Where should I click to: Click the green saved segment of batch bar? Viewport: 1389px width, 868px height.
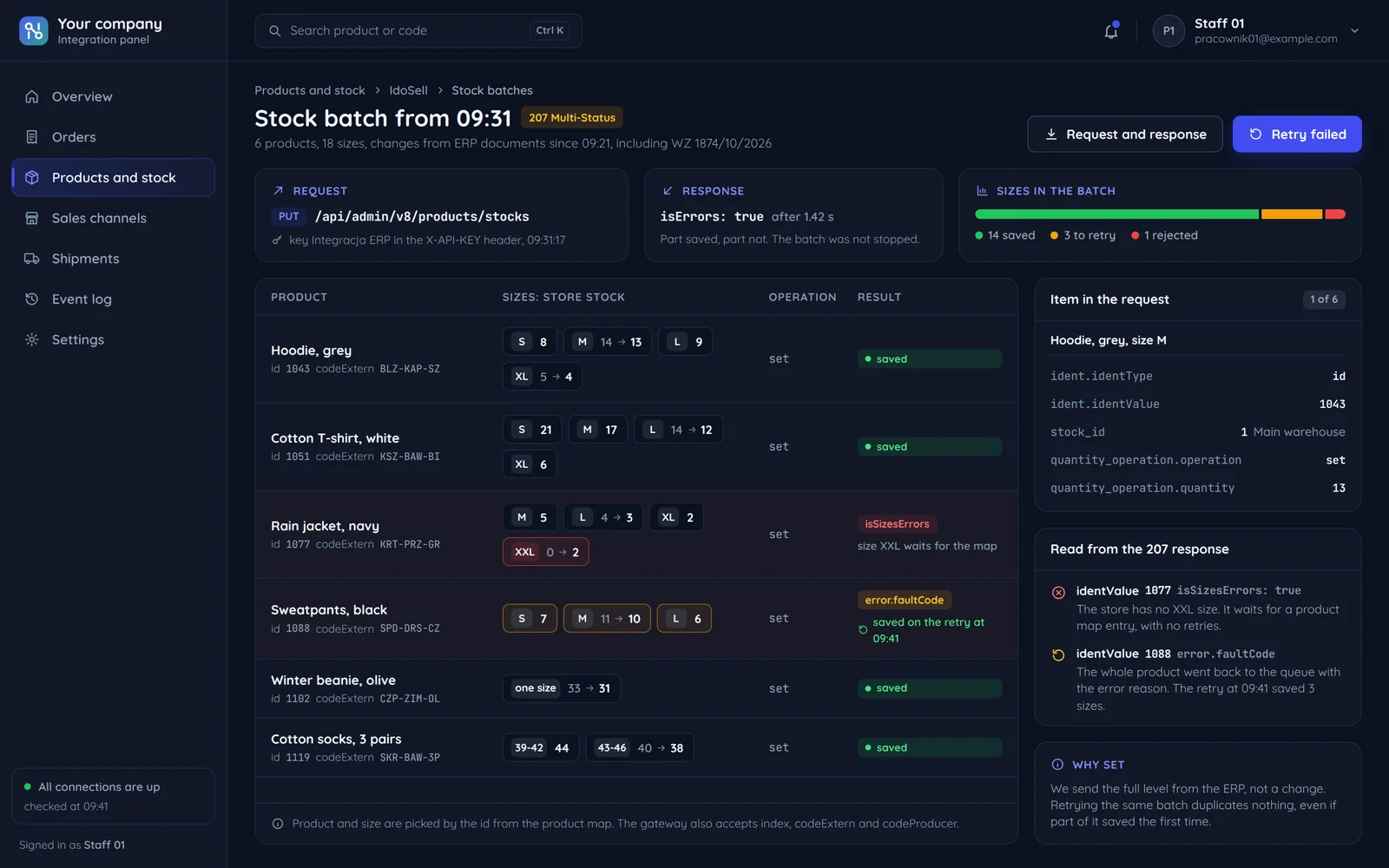tap(1116, 214)
